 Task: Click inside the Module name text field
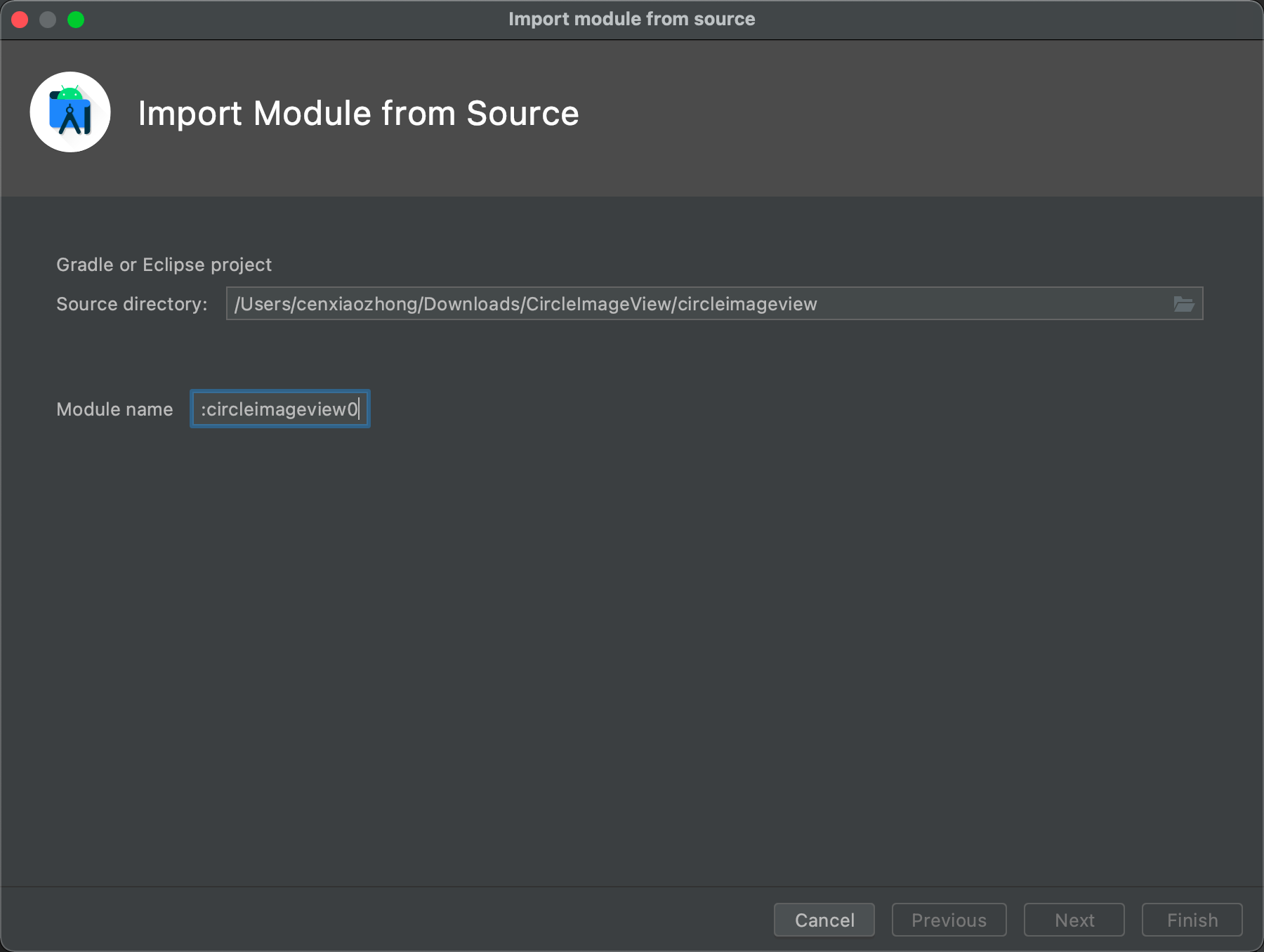[279, 409]
